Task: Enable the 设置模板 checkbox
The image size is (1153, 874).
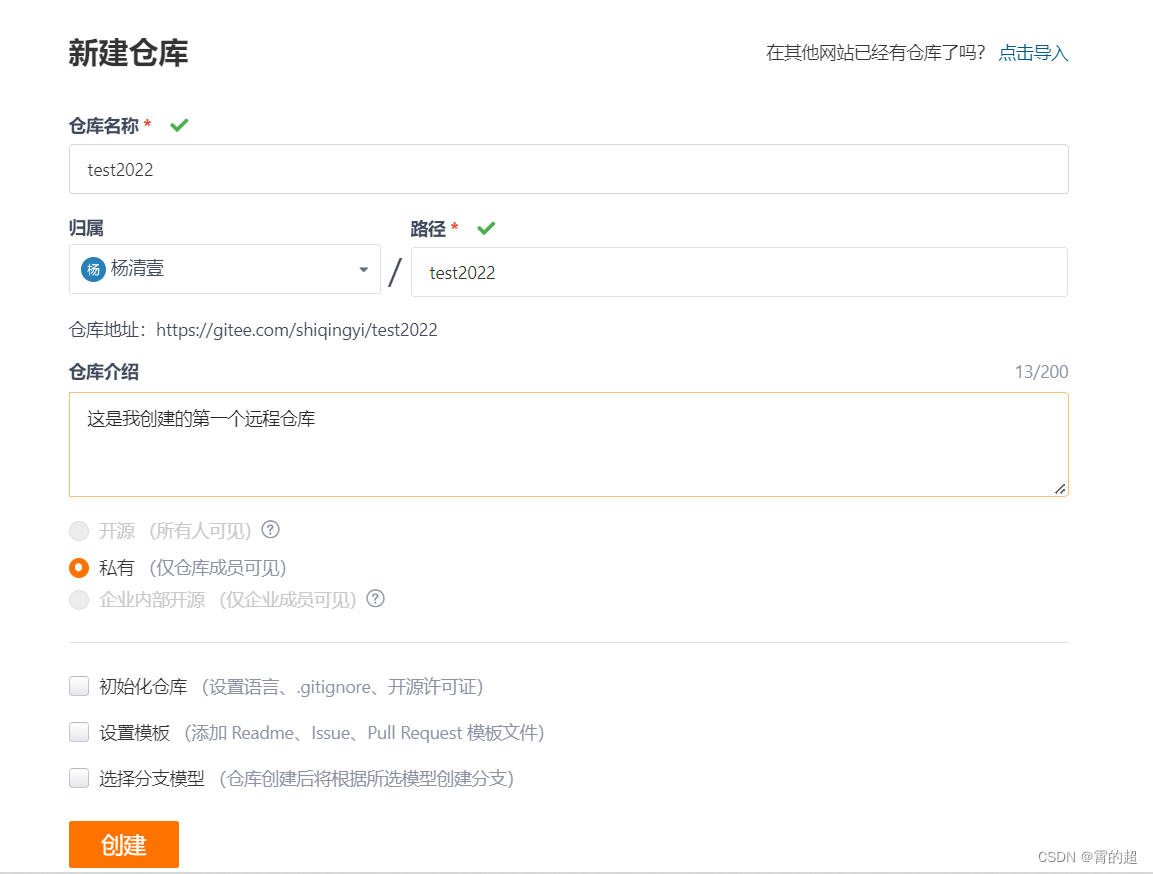Action: (x=79, y=732)
